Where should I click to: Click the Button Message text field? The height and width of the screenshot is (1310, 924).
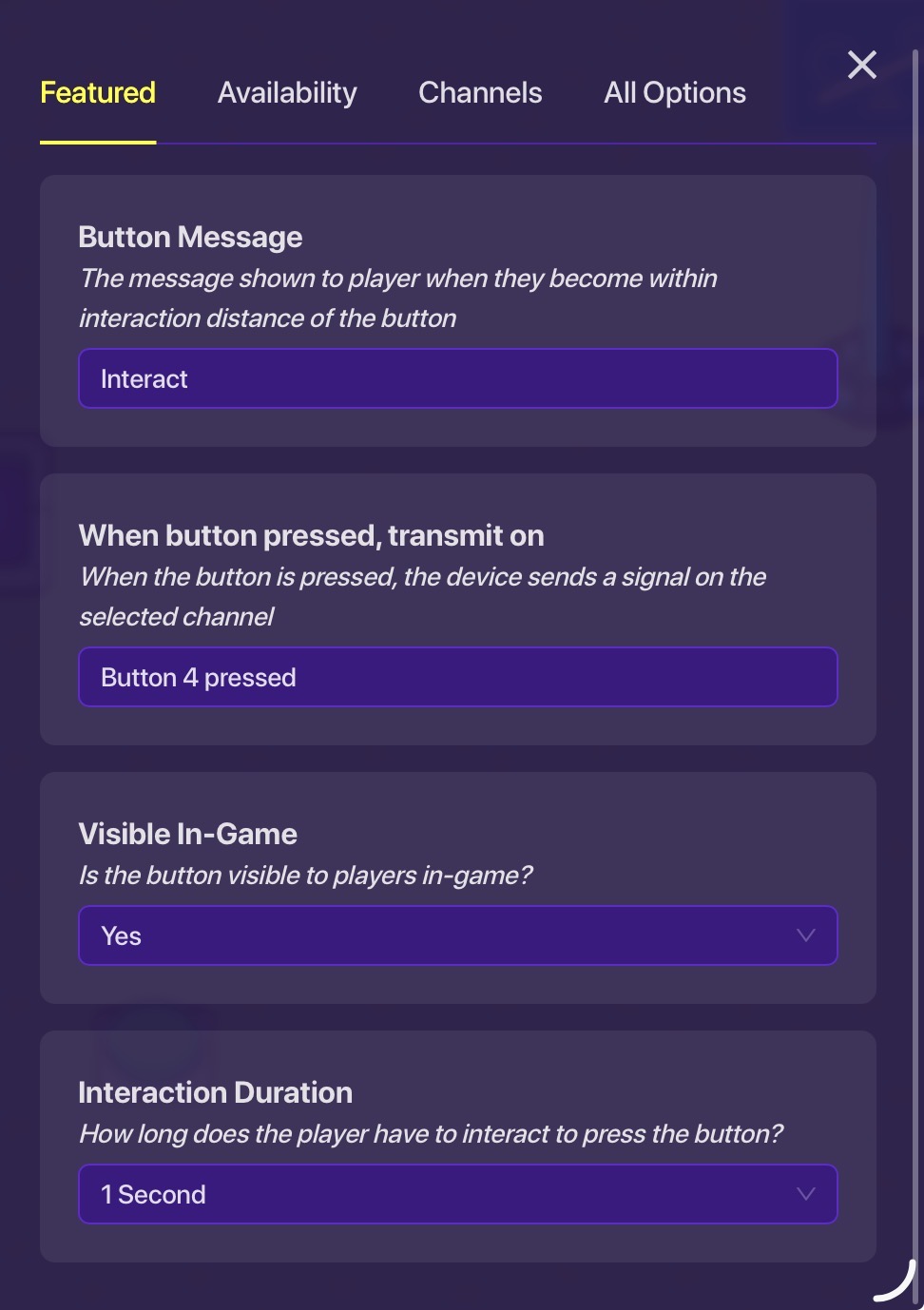tap(457, 379)
